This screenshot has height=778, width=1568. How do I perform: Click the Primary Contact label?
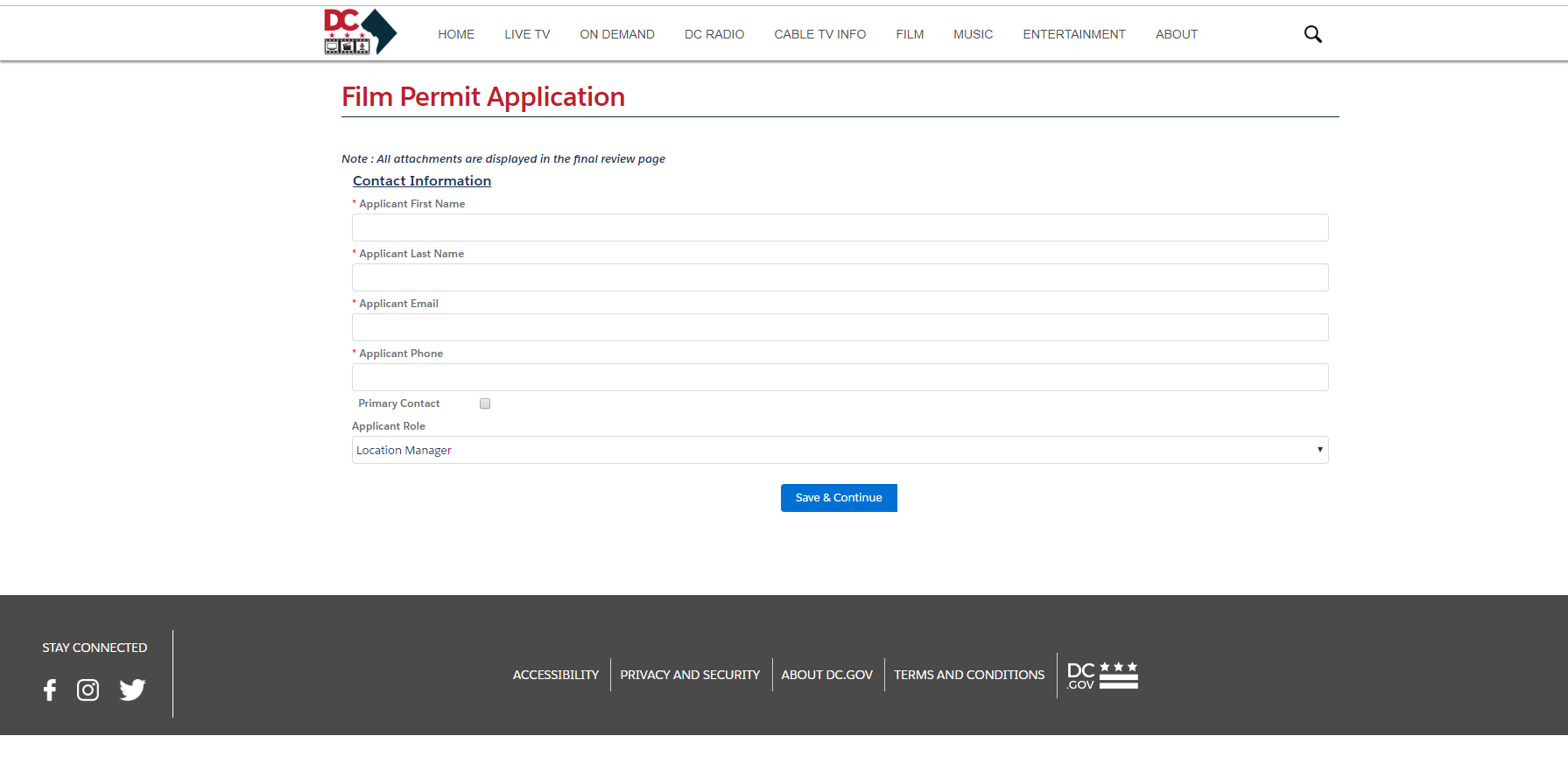click(399, 403)
